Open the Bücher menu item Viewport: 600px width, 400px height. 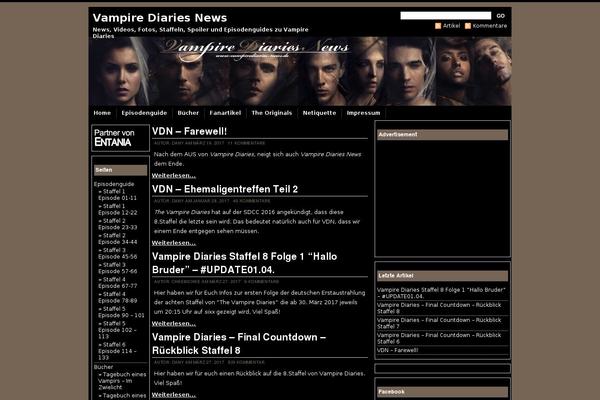tap(188, 113)
